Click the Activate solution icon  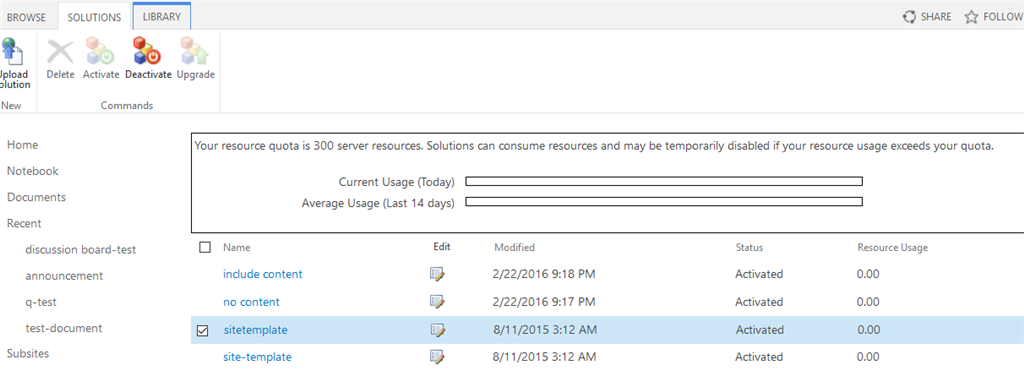(101, 52)
